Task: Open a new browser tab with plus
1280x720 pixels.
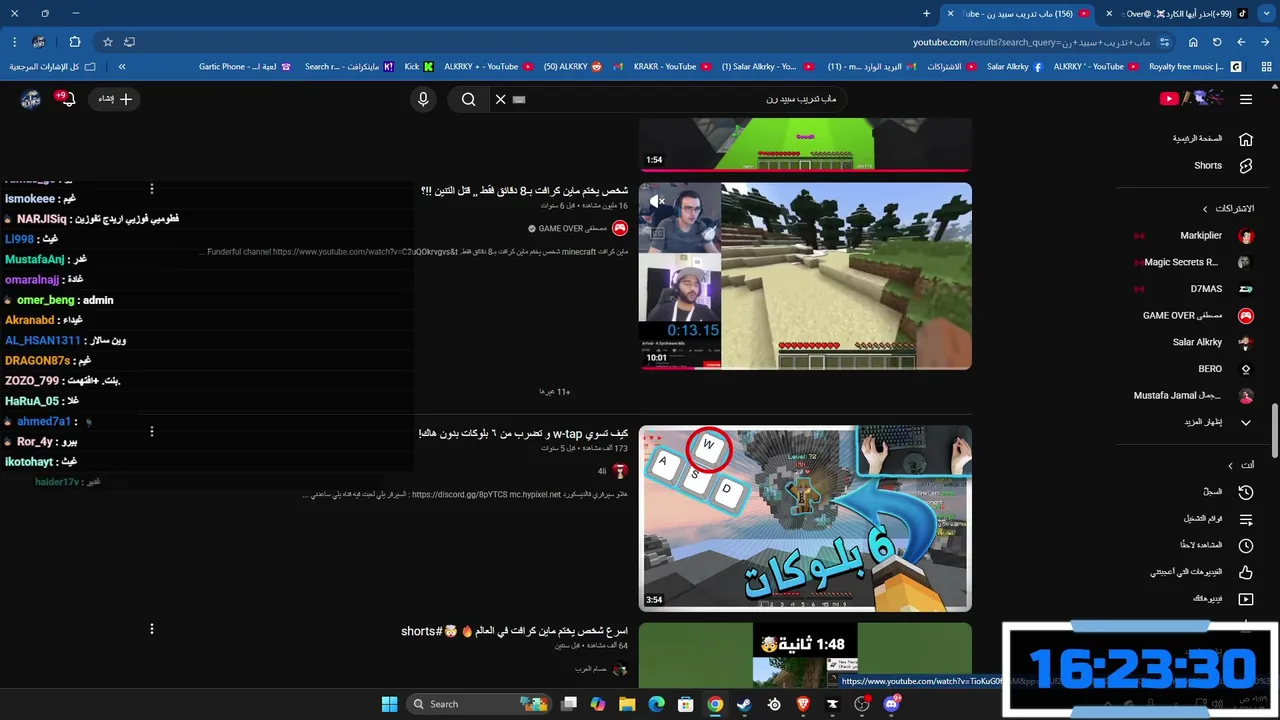Action: point(926,14)
